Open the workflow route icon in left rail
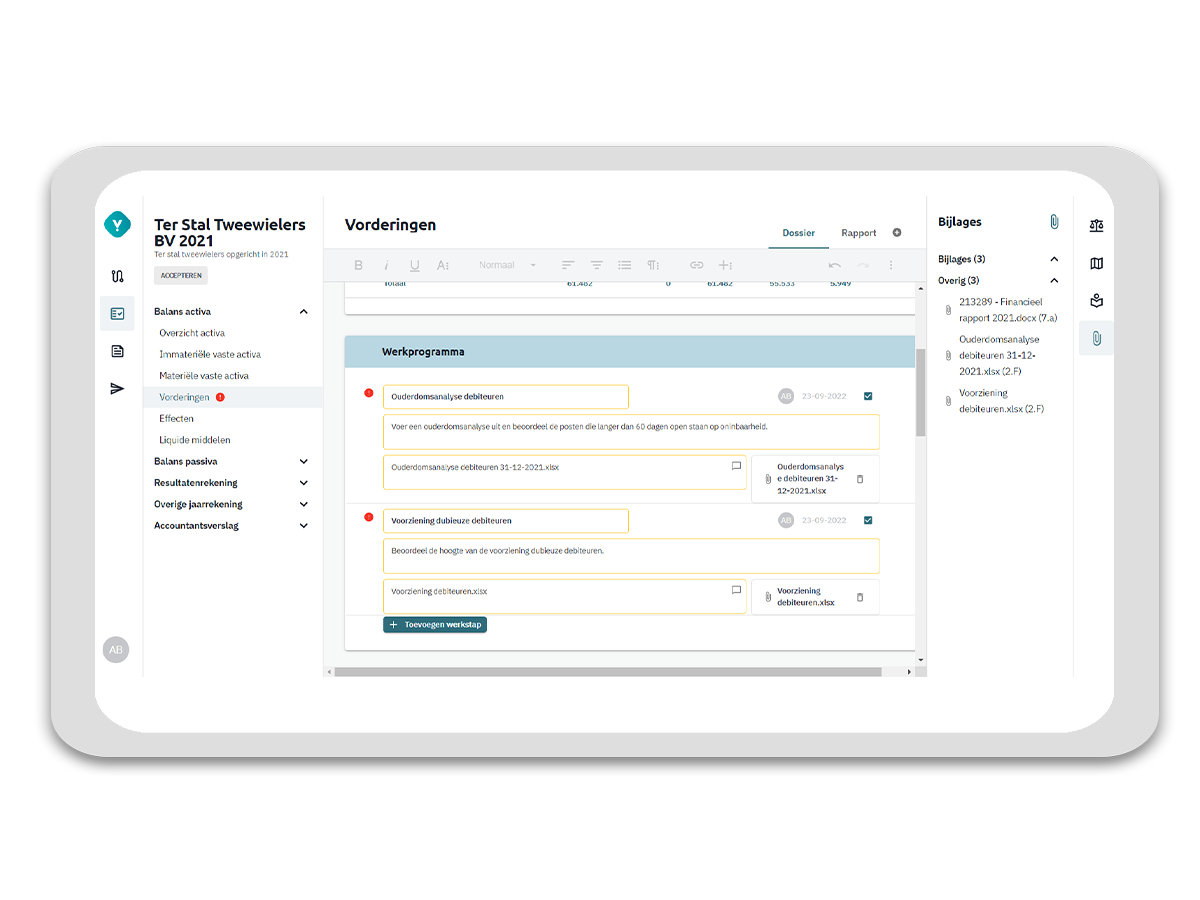Image resolution: width=1200 pixels, height=900 pixels. coord(117,276)
